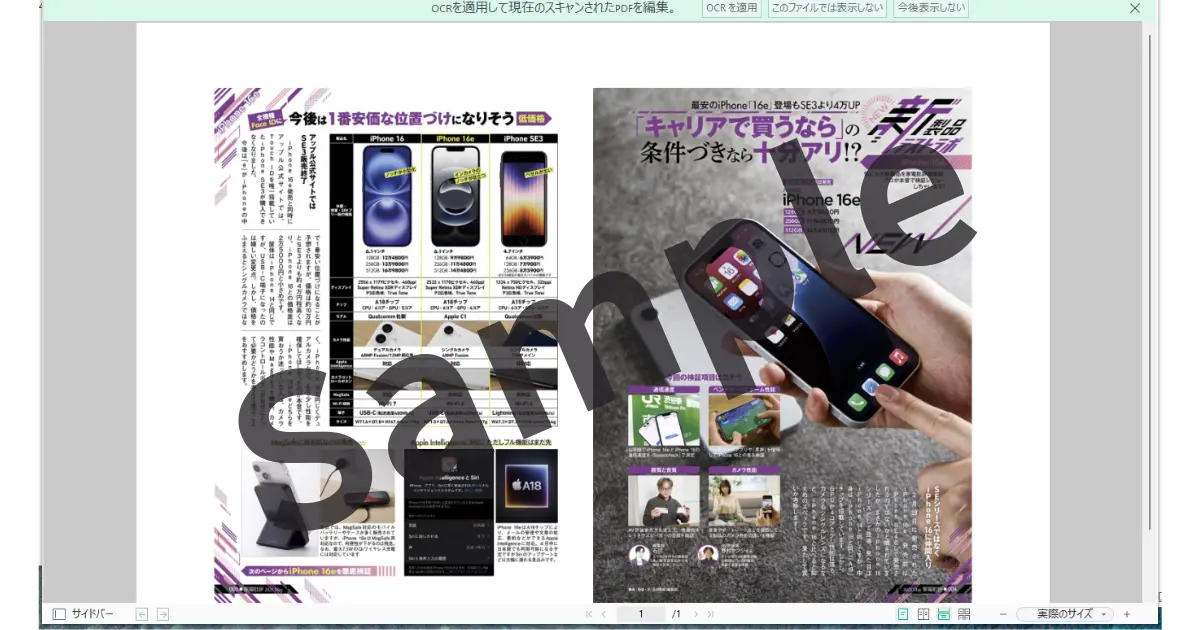The height and width of the screenshot is (630, 1200).
Task: Zoom in with plus icon
Action: (x=1127, y=614)
